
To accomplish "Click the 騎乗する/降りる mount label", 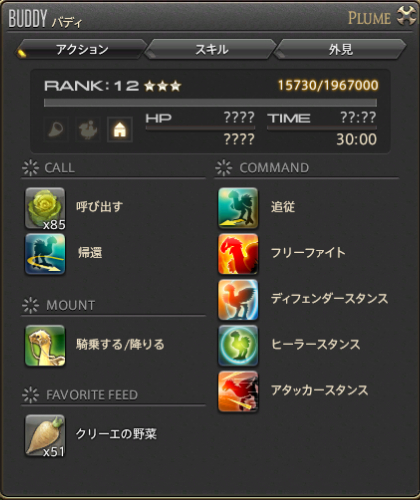I will 120,344.
